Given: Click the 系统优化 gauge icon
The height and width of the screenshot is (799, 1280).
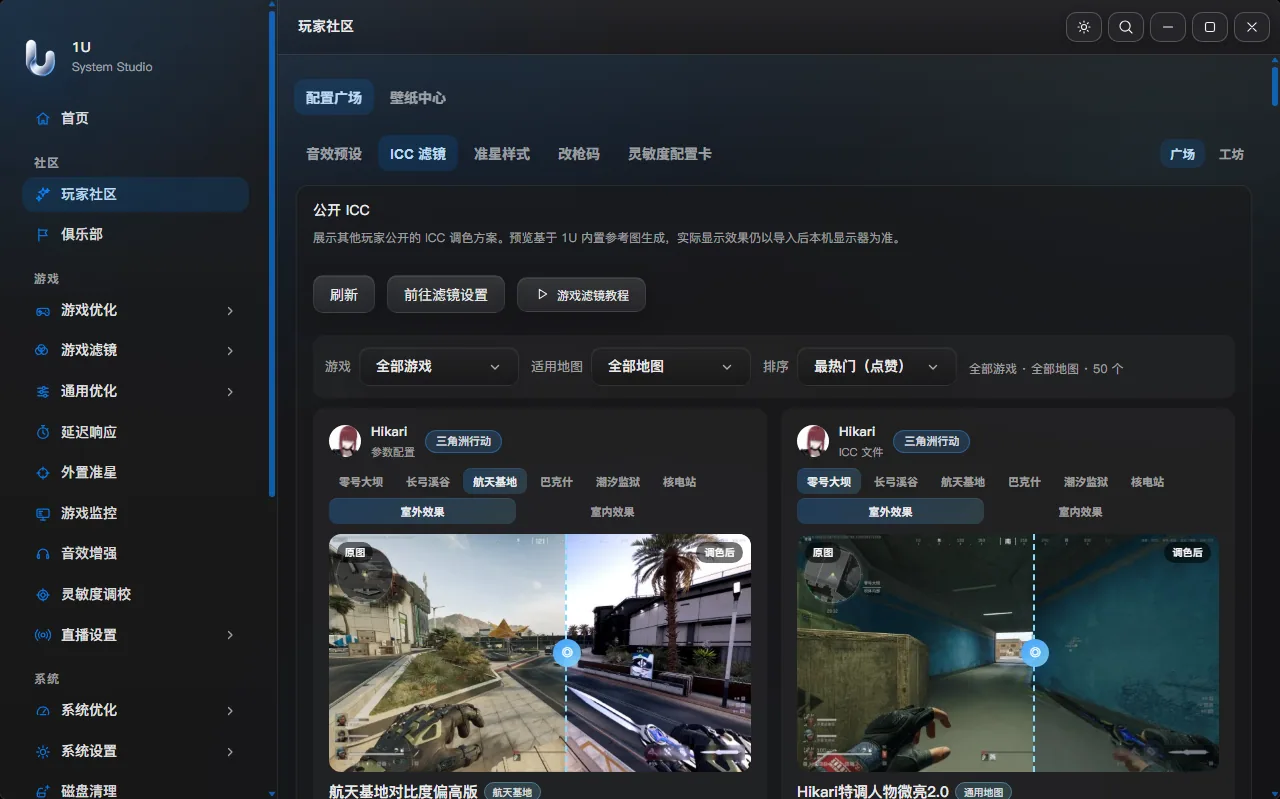Looking at the screenshot, I should 42,710.
